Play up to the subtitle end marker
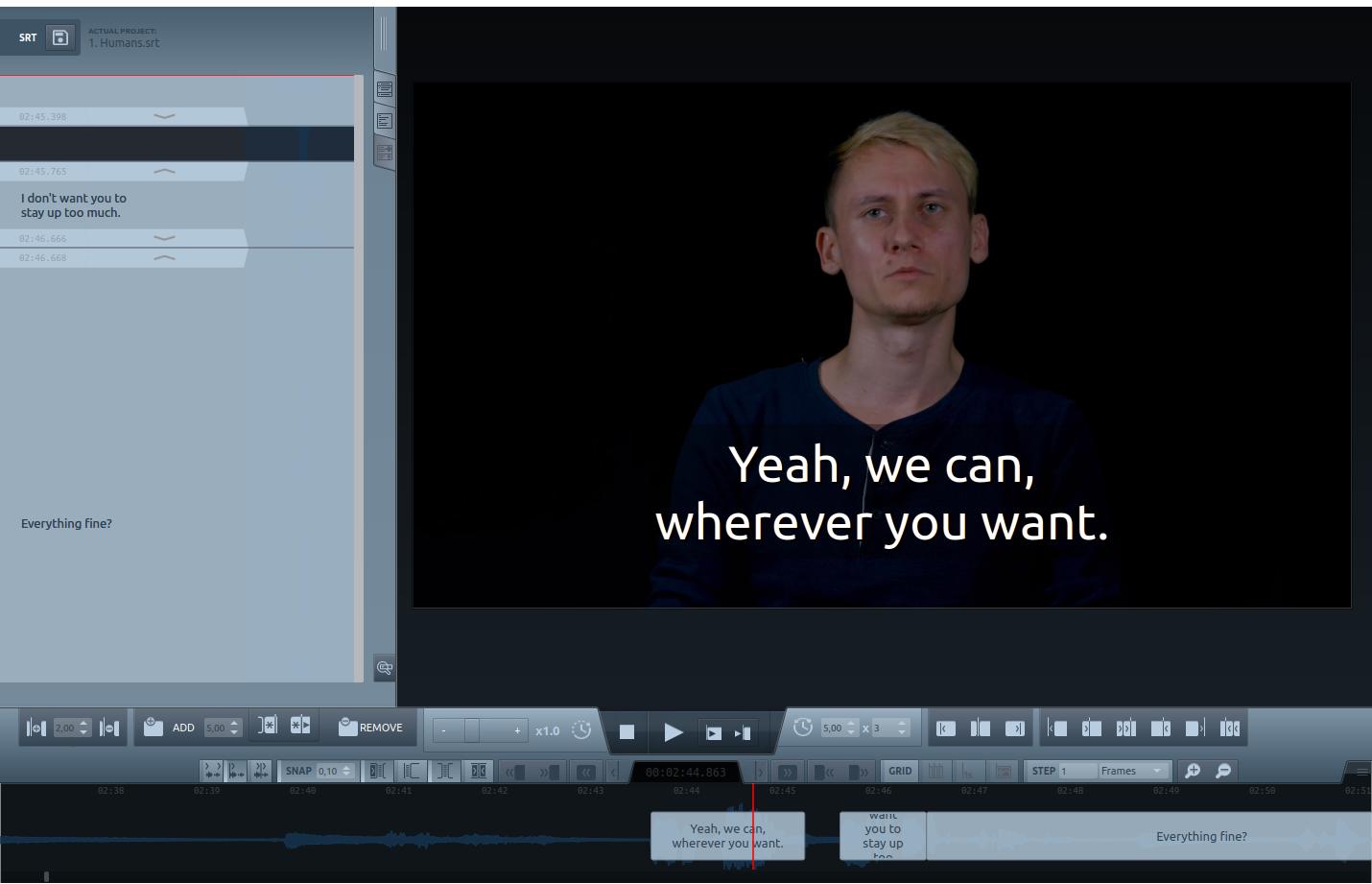 743,733
